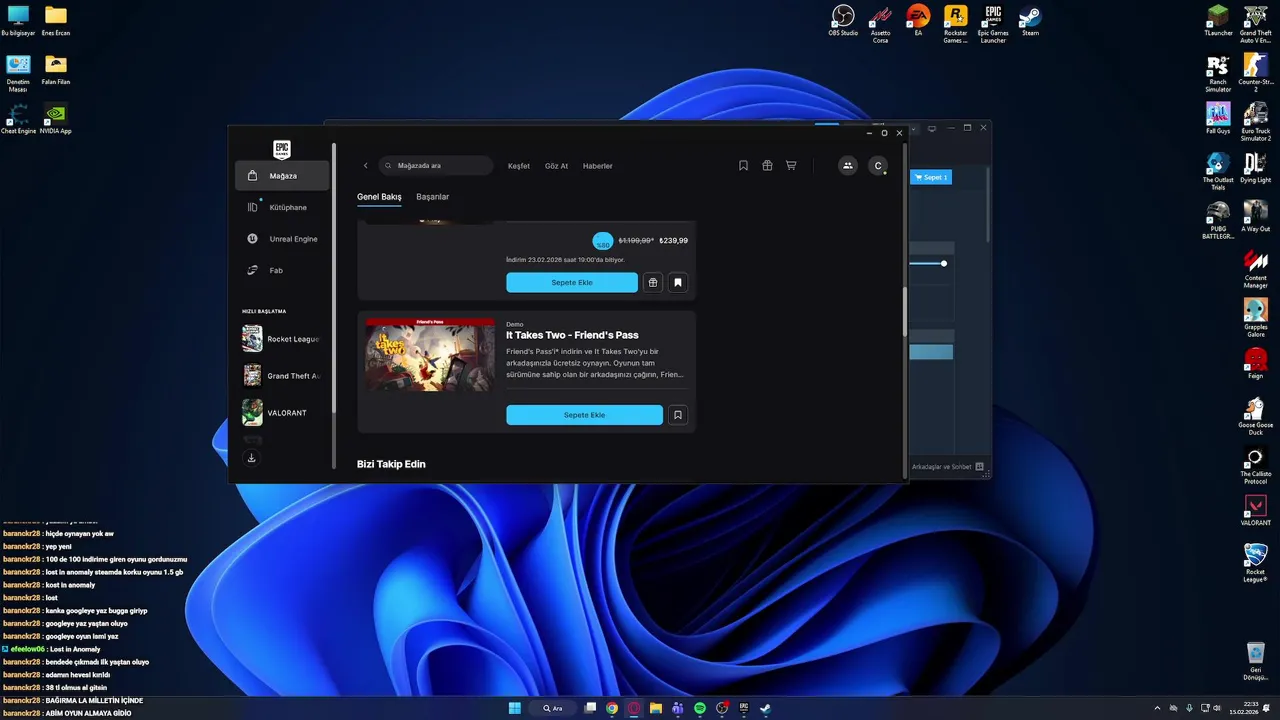The width and height of the screenshot is (1280, 720).
Task: Open Content Manager desktop shortcut
Action: (x=1255, y=269)
